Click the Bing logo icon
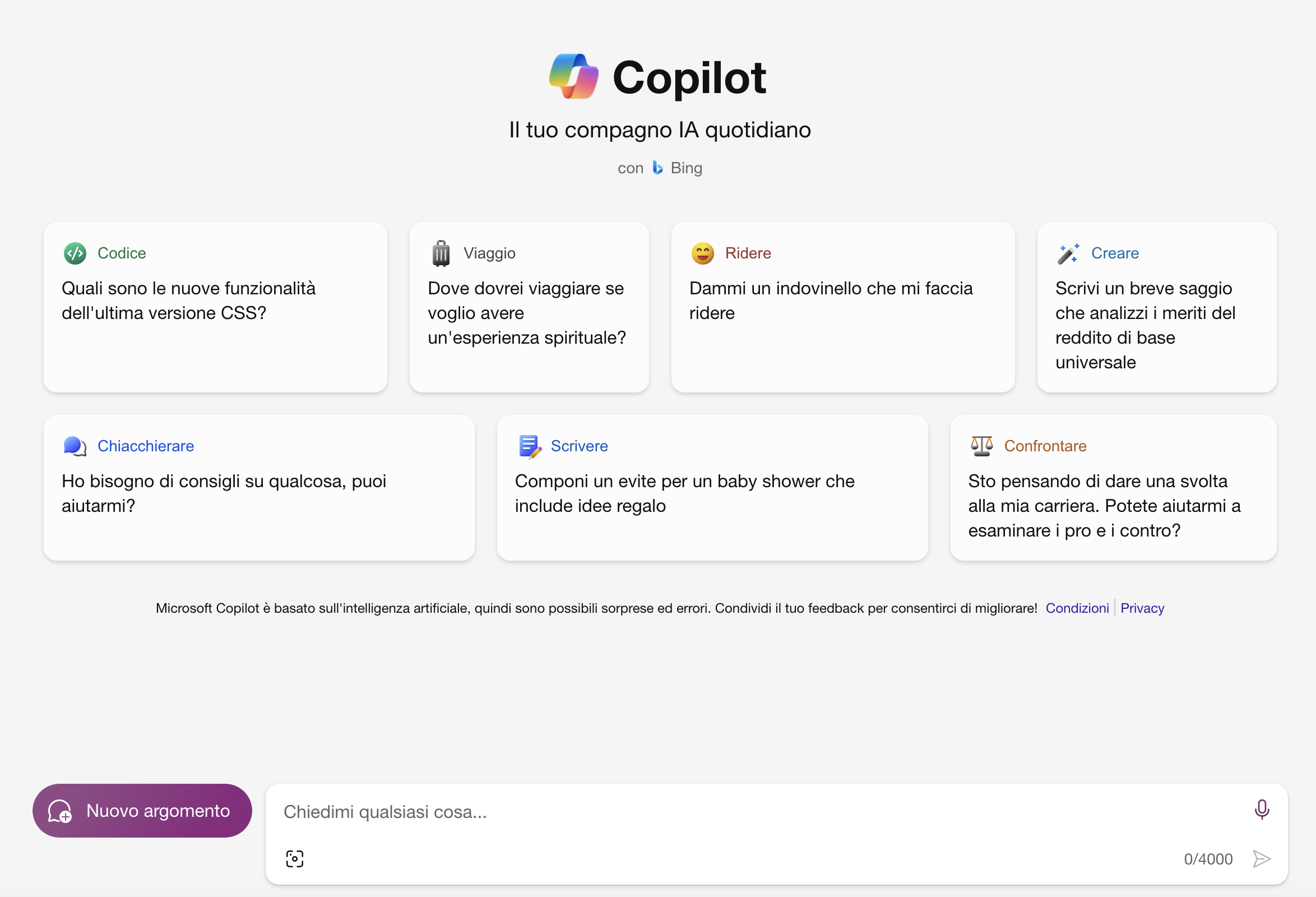Viewport: 1316px width, 897px height. pyautogui.click(x=657, y=168)
